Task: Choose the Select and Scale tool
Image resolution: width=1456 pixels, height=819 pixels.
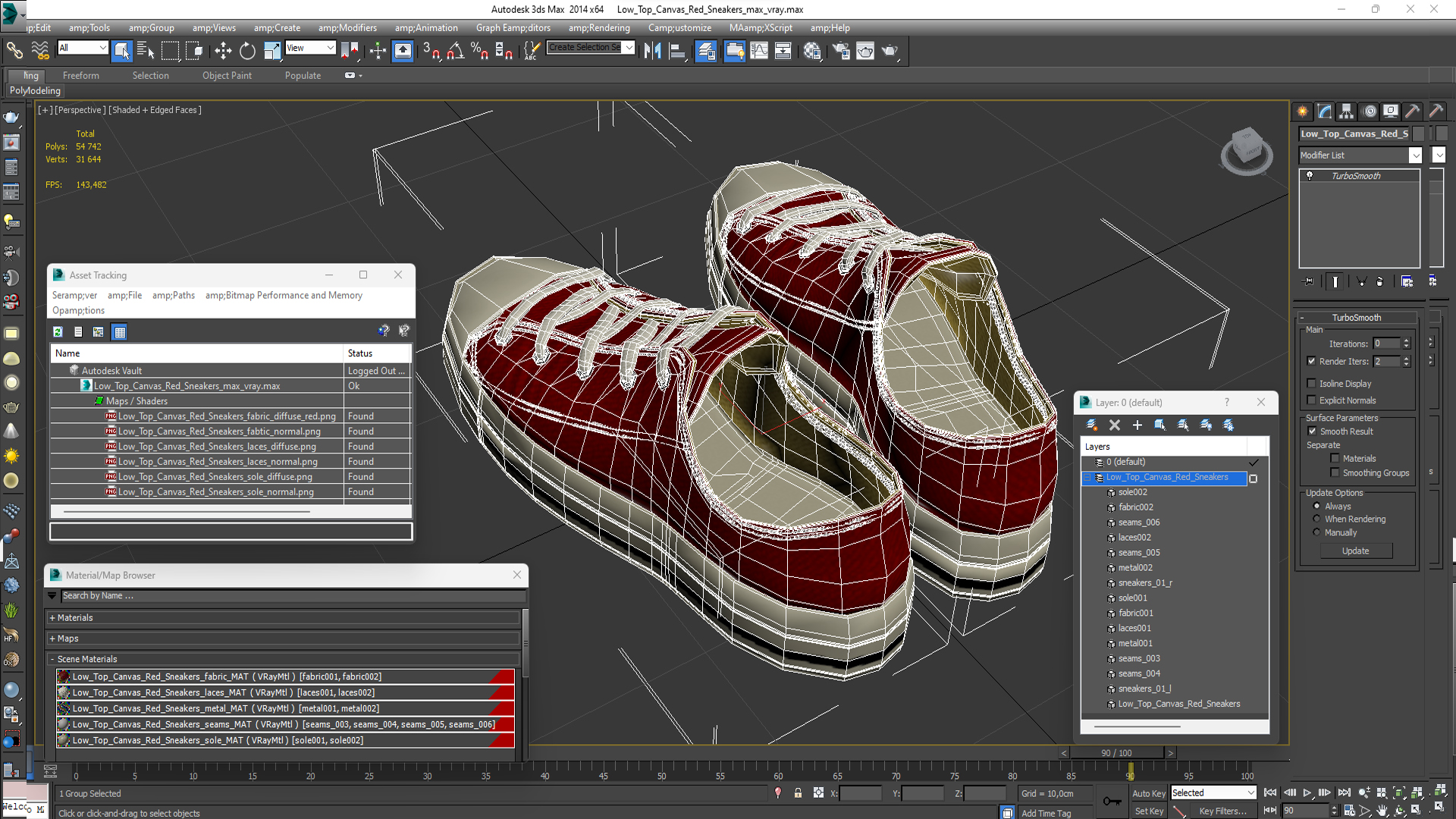Action: point(271,51)
